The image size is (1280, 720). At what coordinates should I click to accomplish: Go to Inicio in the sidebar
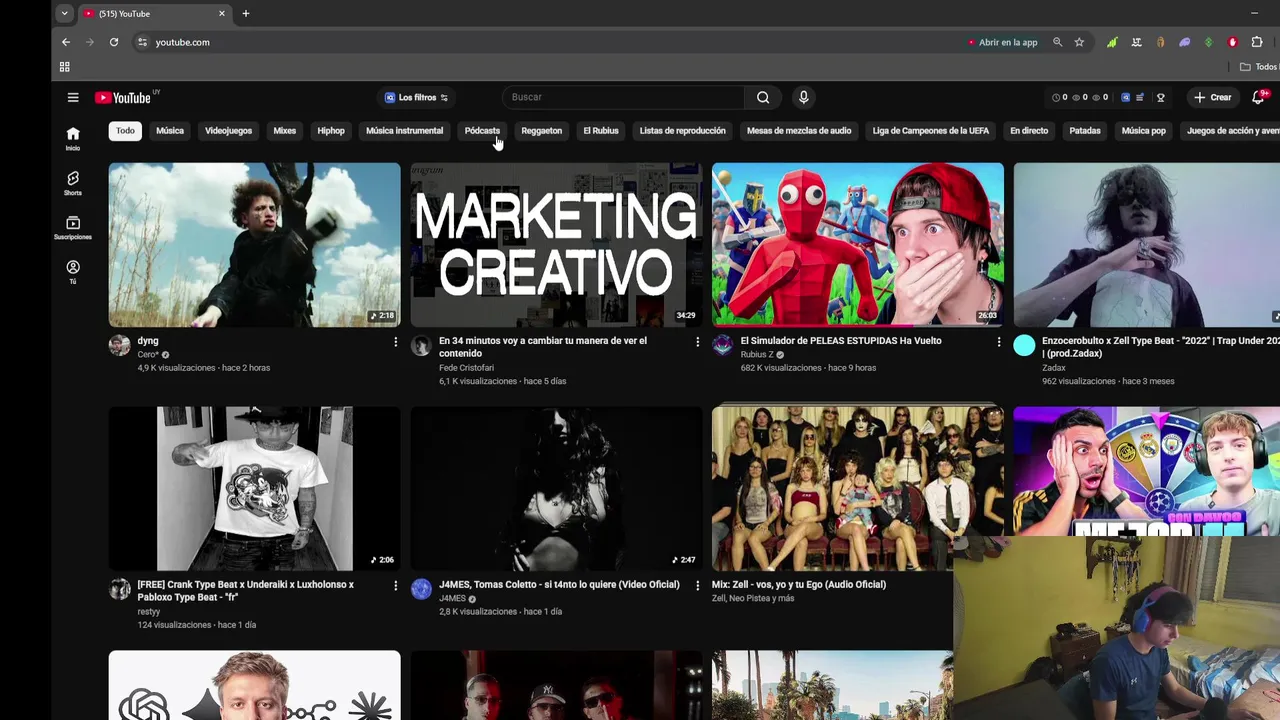pos(73,138)
